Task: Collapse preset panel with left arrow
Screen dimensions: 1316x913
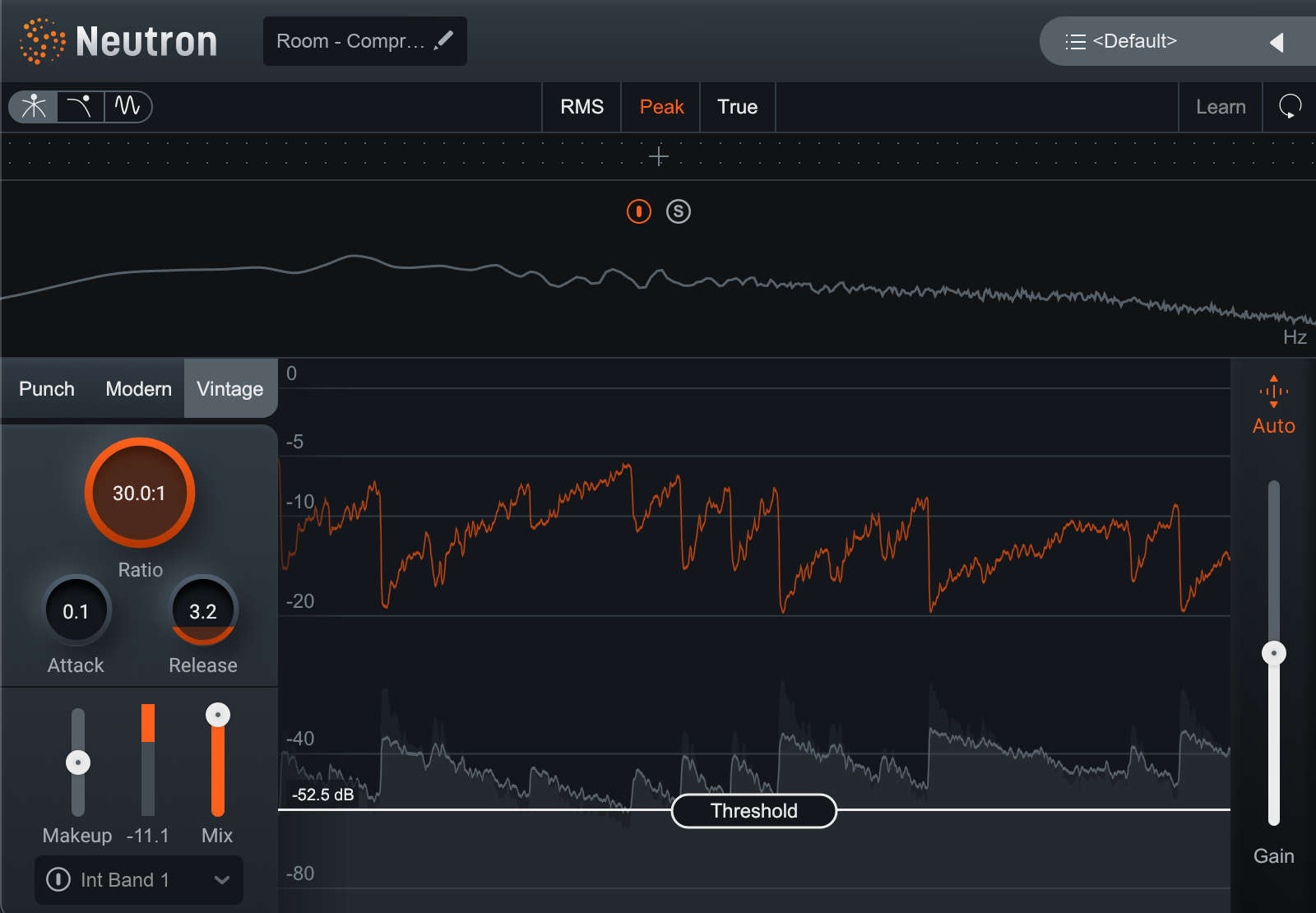Action: coord(1277,42)
